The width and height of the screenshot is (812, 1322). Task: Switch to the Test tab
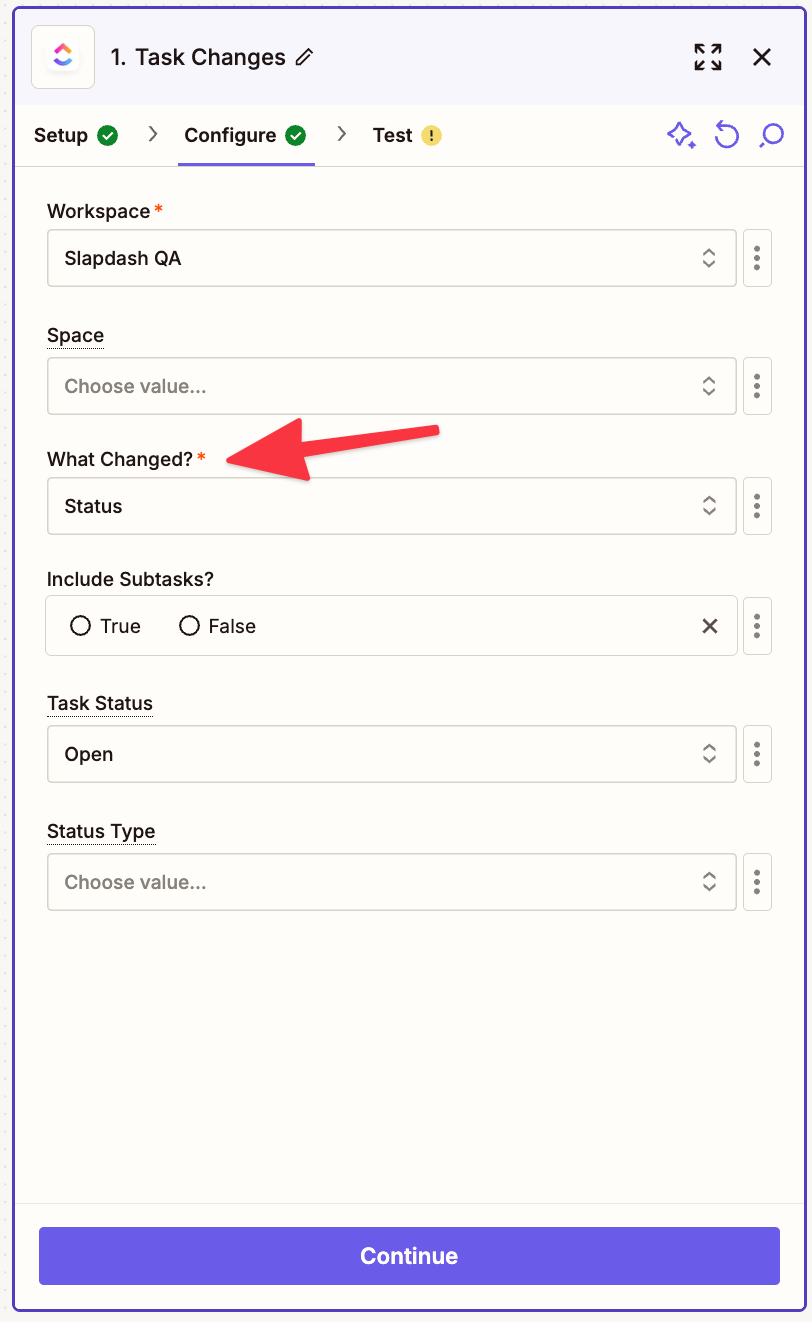click(x=407, y=135)
